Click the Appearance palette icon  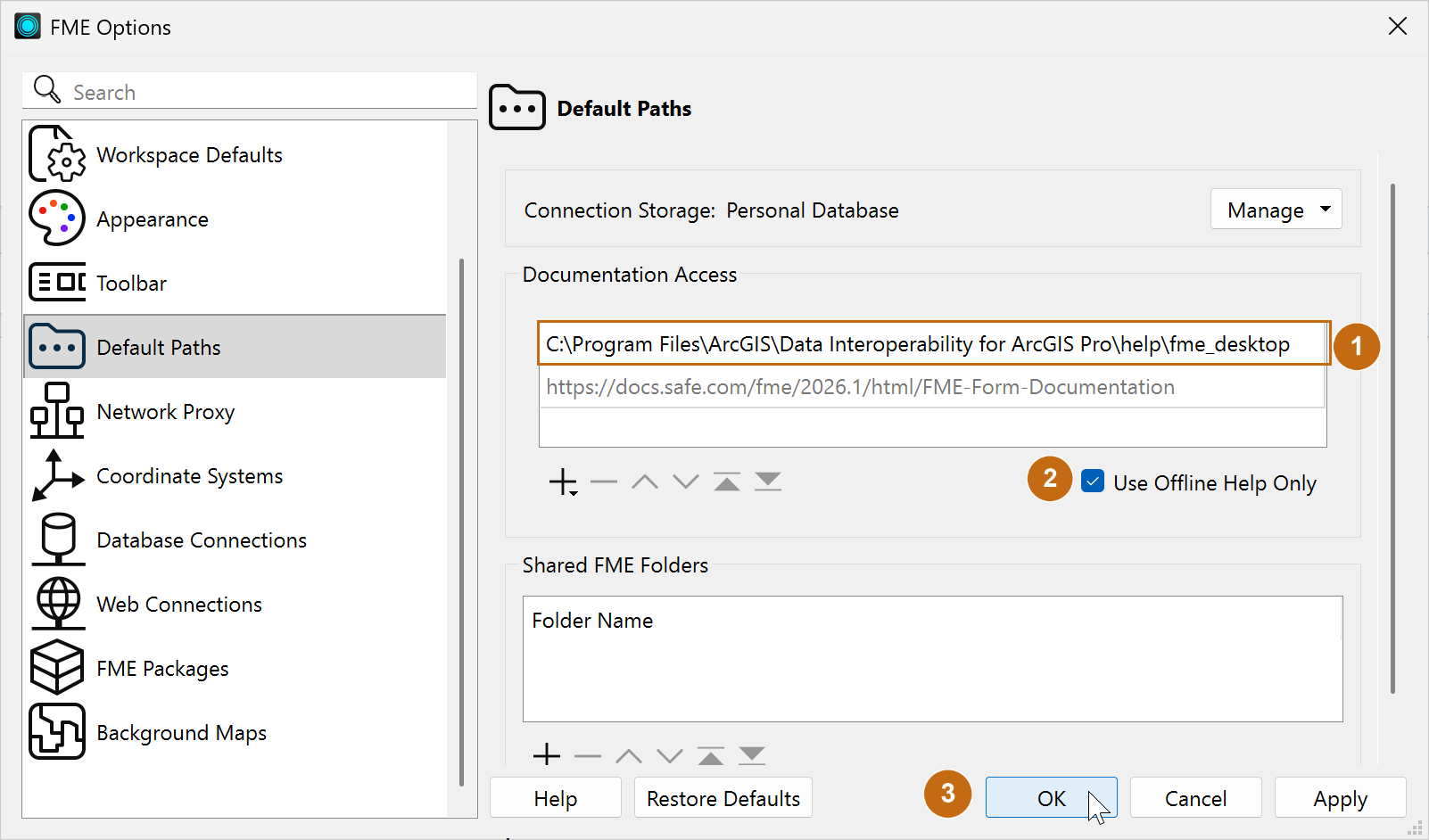coord(57,218)
